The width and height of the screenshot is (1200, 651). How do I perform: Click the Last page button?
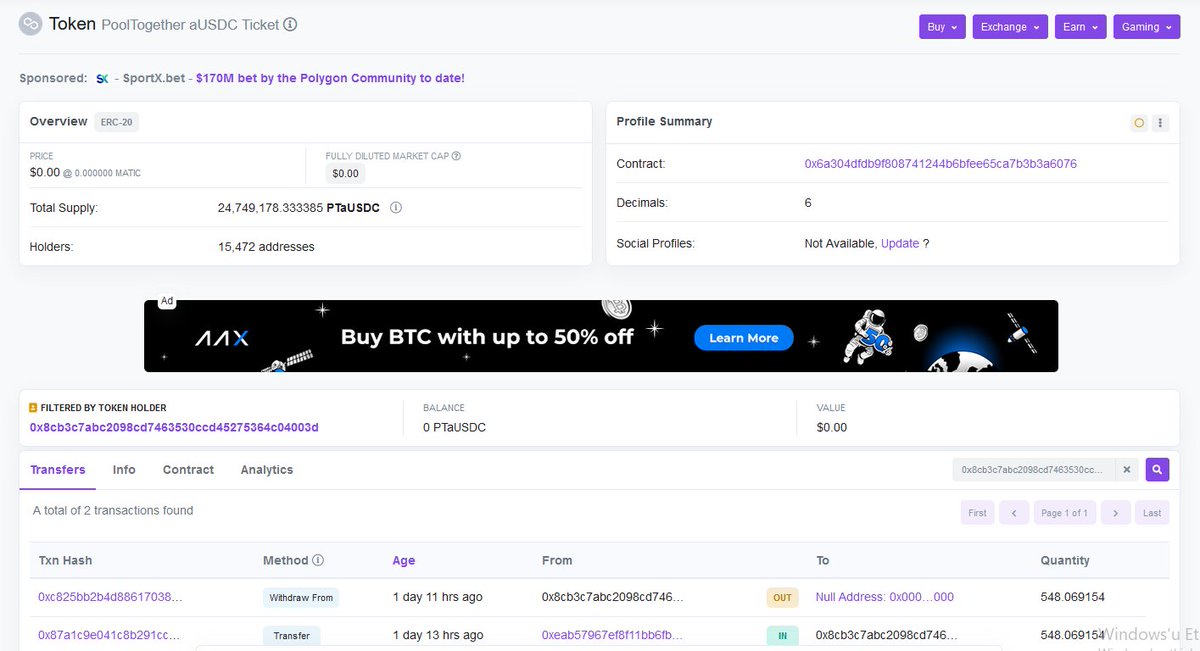(x=1152, y=513)
